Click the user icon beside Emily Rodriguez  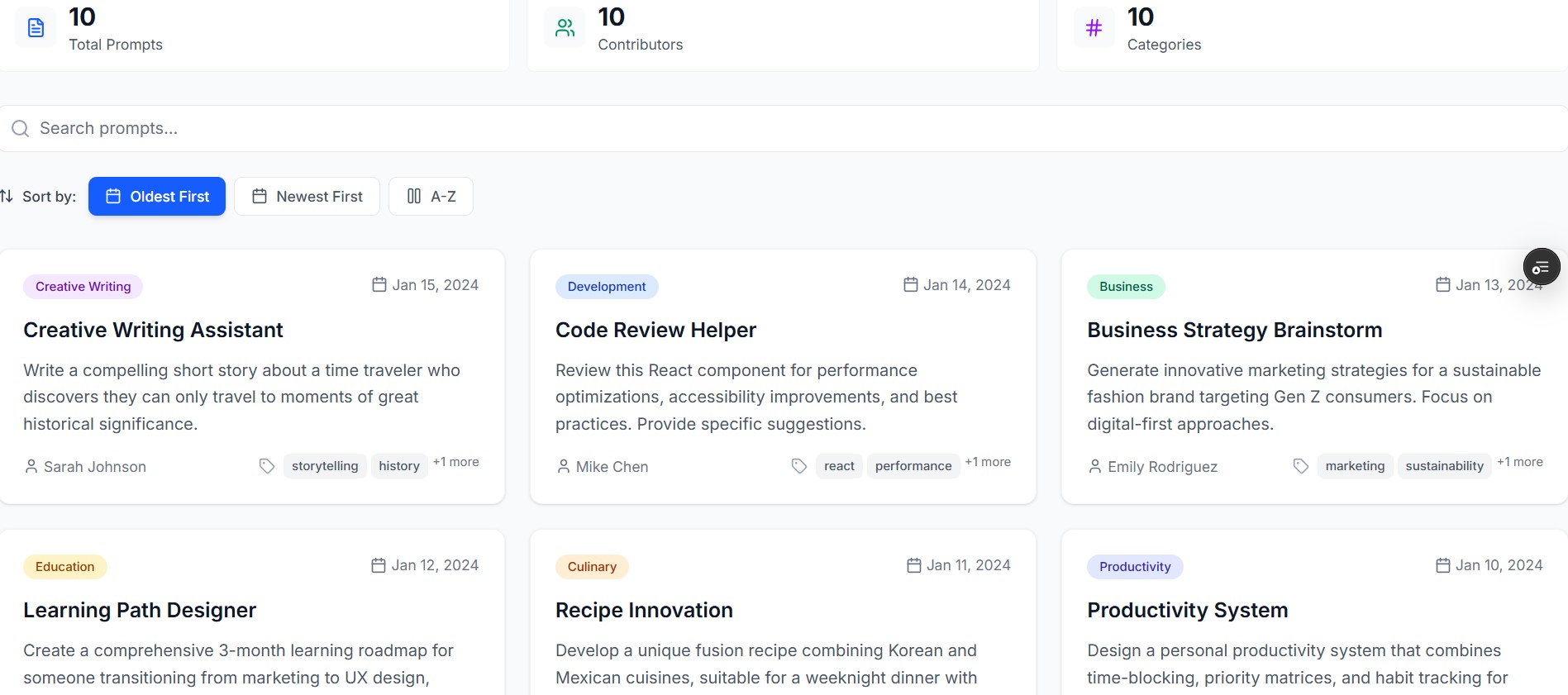[x=1095, y=467]
